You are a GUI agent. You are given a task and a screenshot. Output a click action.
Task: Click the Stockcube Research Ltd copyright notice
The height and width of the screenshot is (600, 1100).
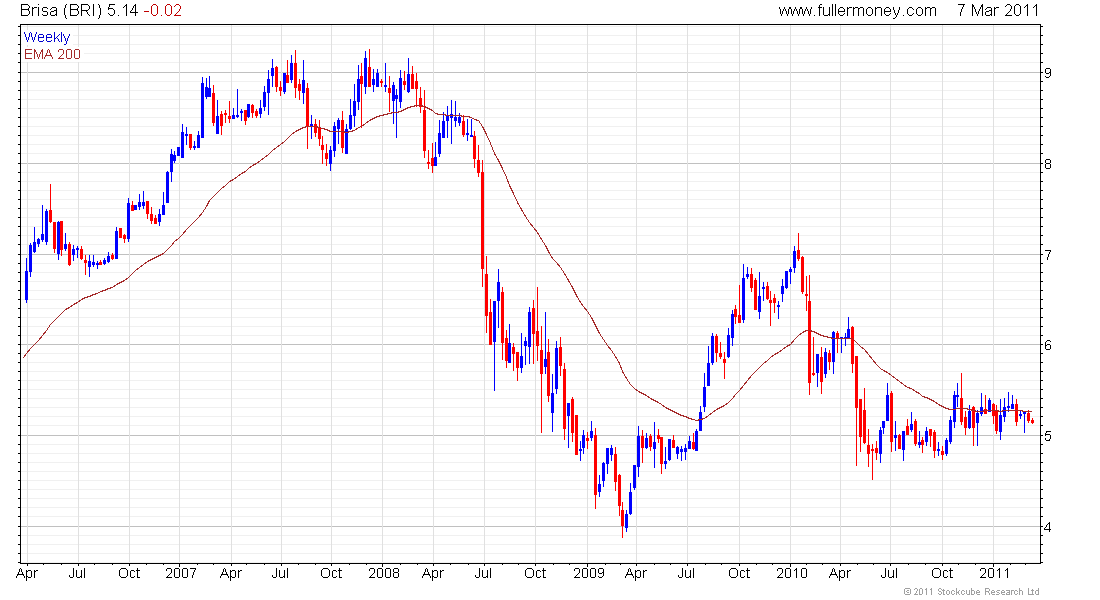pyautogui.click(x=971, y=592)
